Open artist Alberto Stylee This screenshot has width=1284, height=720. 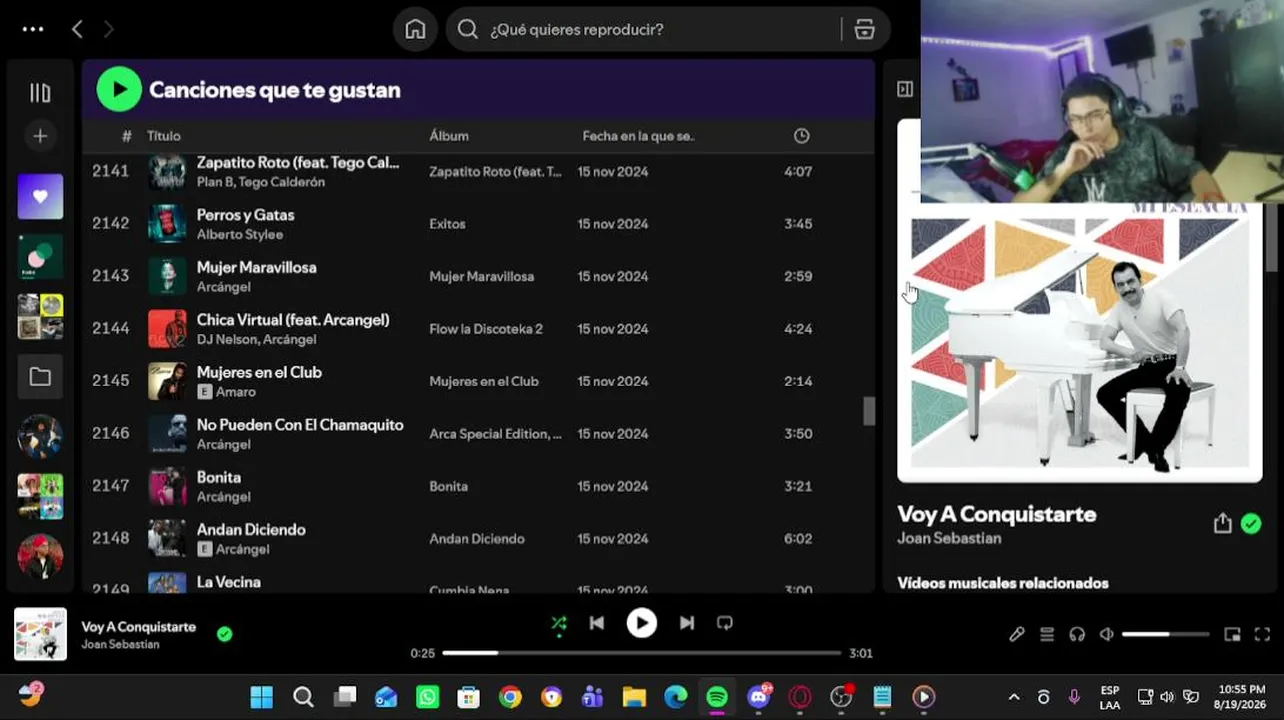tap(240, 234)
